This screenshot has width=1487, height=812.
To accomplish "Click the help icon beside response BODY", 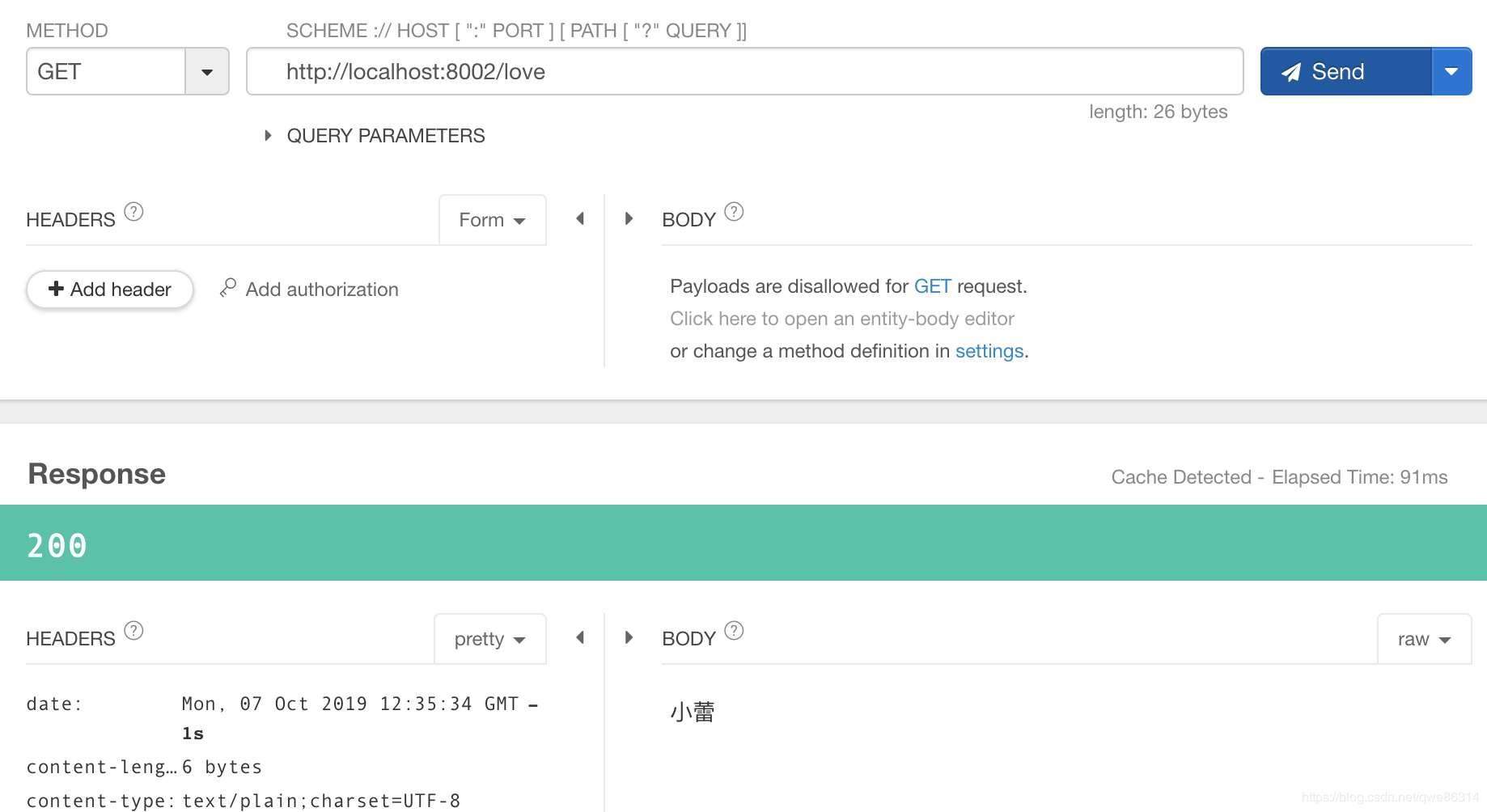I will coord(734,631).
